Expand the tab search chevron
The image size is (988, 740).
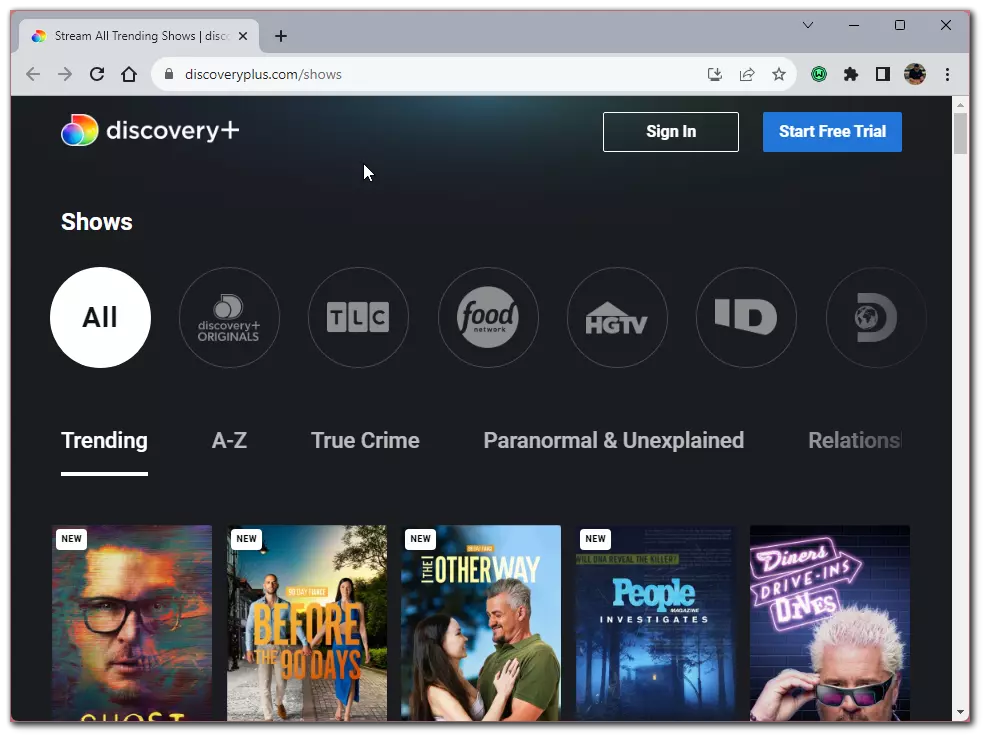tap(808, 25)
